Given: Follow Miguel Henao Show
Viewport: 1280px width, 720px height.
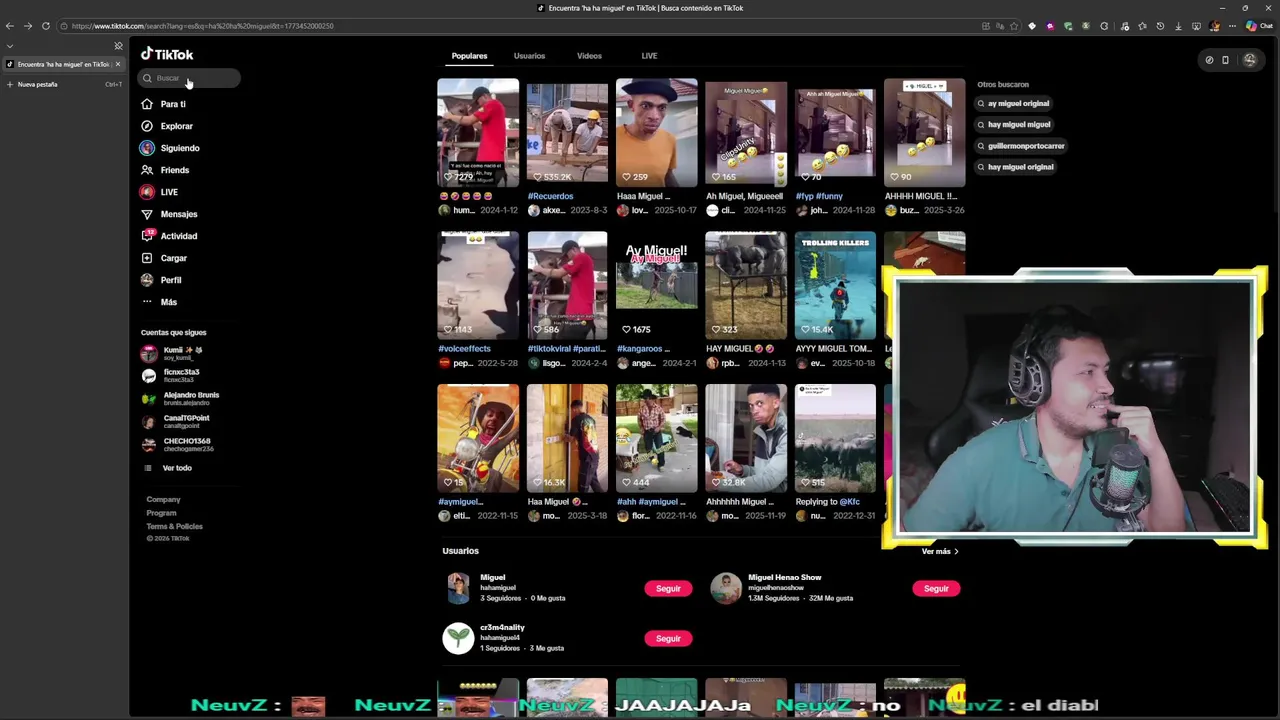Looking at the screenshot, I should click(x=936, y=589).
